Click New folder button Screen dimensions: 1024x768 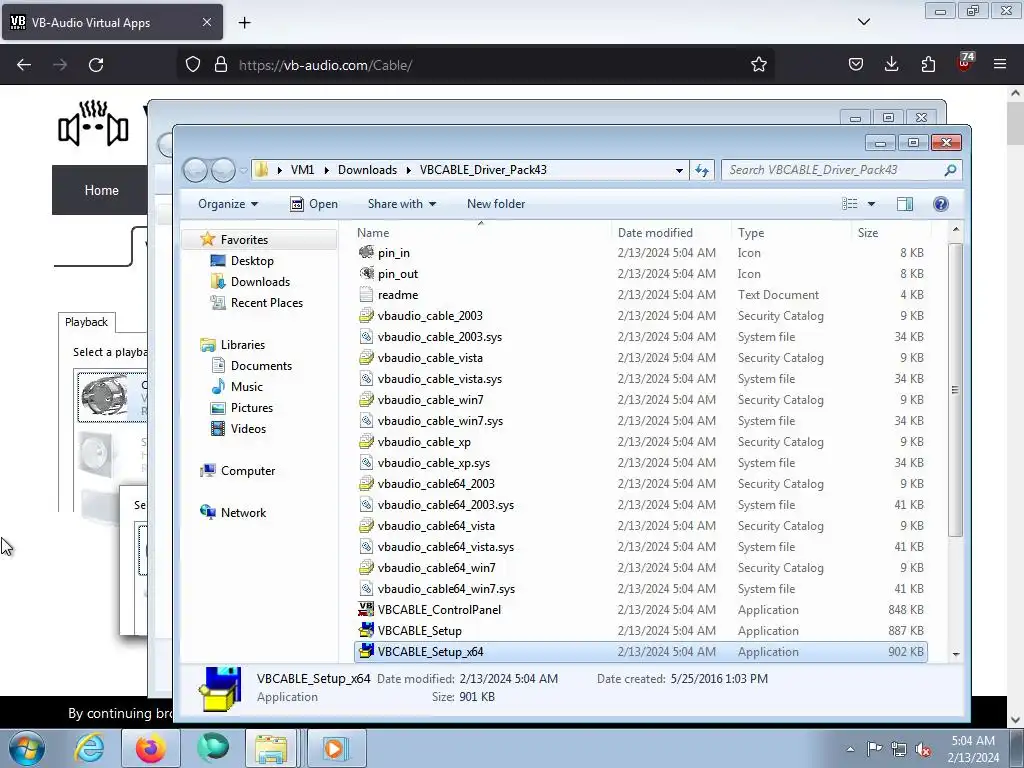pyautogui.click(x=496, y=204)
